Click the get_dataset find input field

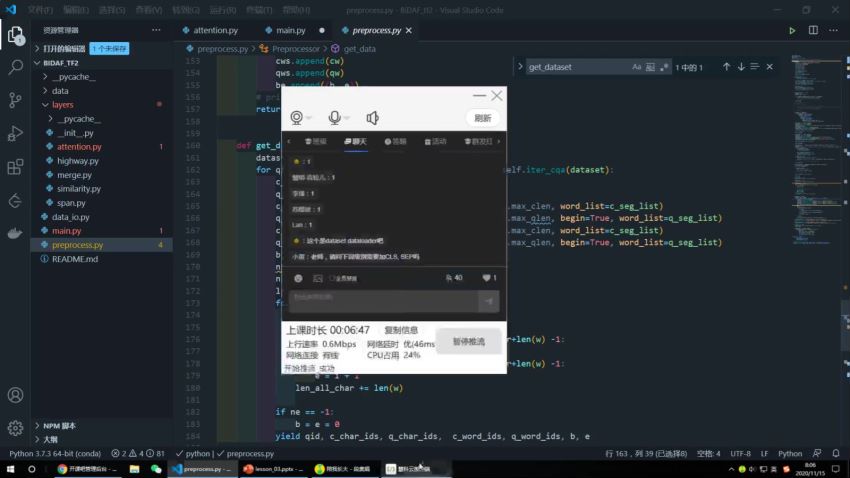[x=575, y=67]
